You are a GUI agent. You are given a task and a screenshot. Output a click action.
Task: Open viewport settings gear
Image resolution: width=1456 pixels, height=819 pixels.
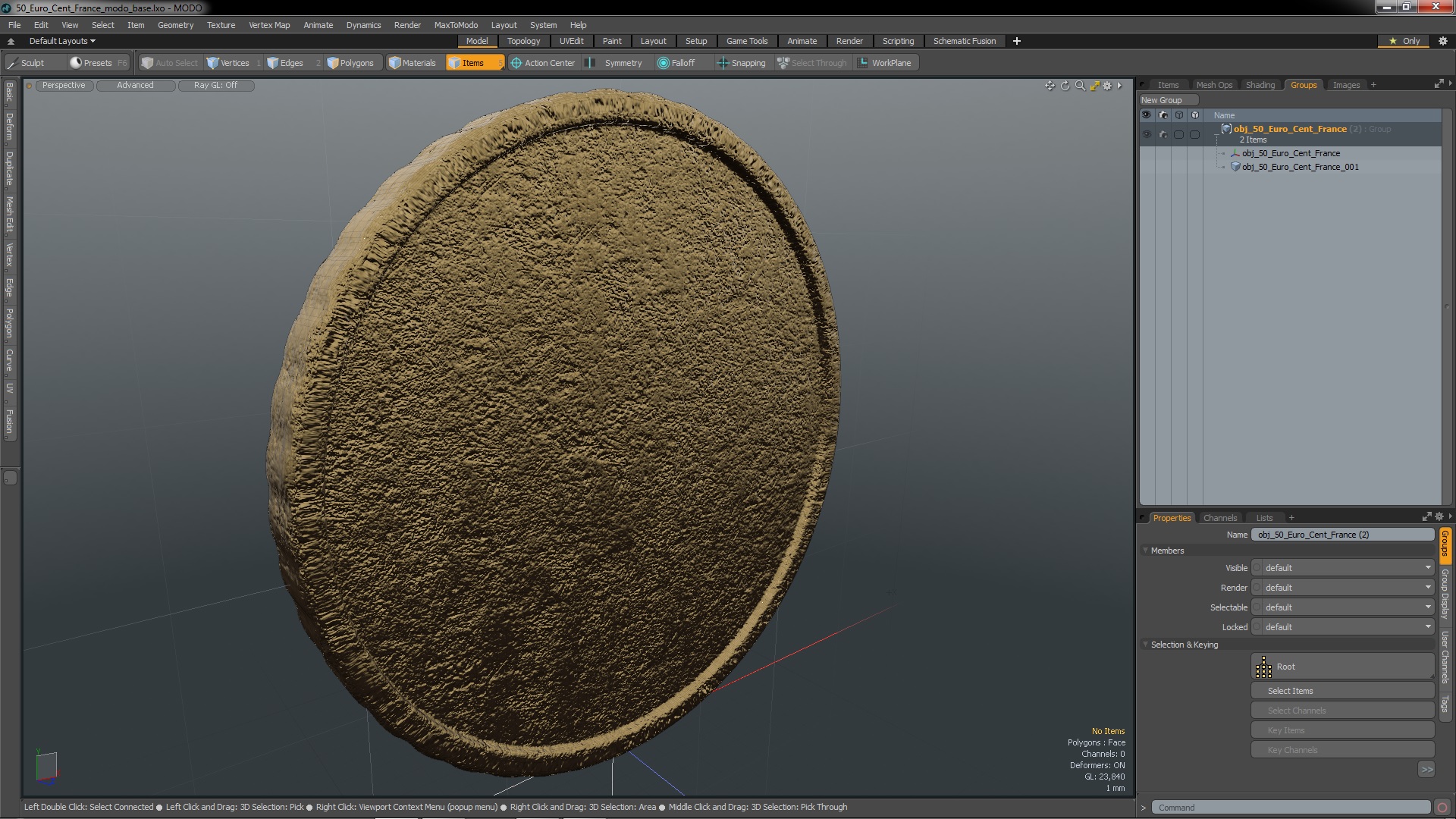pyautogui.click(x=1107, y=86)
